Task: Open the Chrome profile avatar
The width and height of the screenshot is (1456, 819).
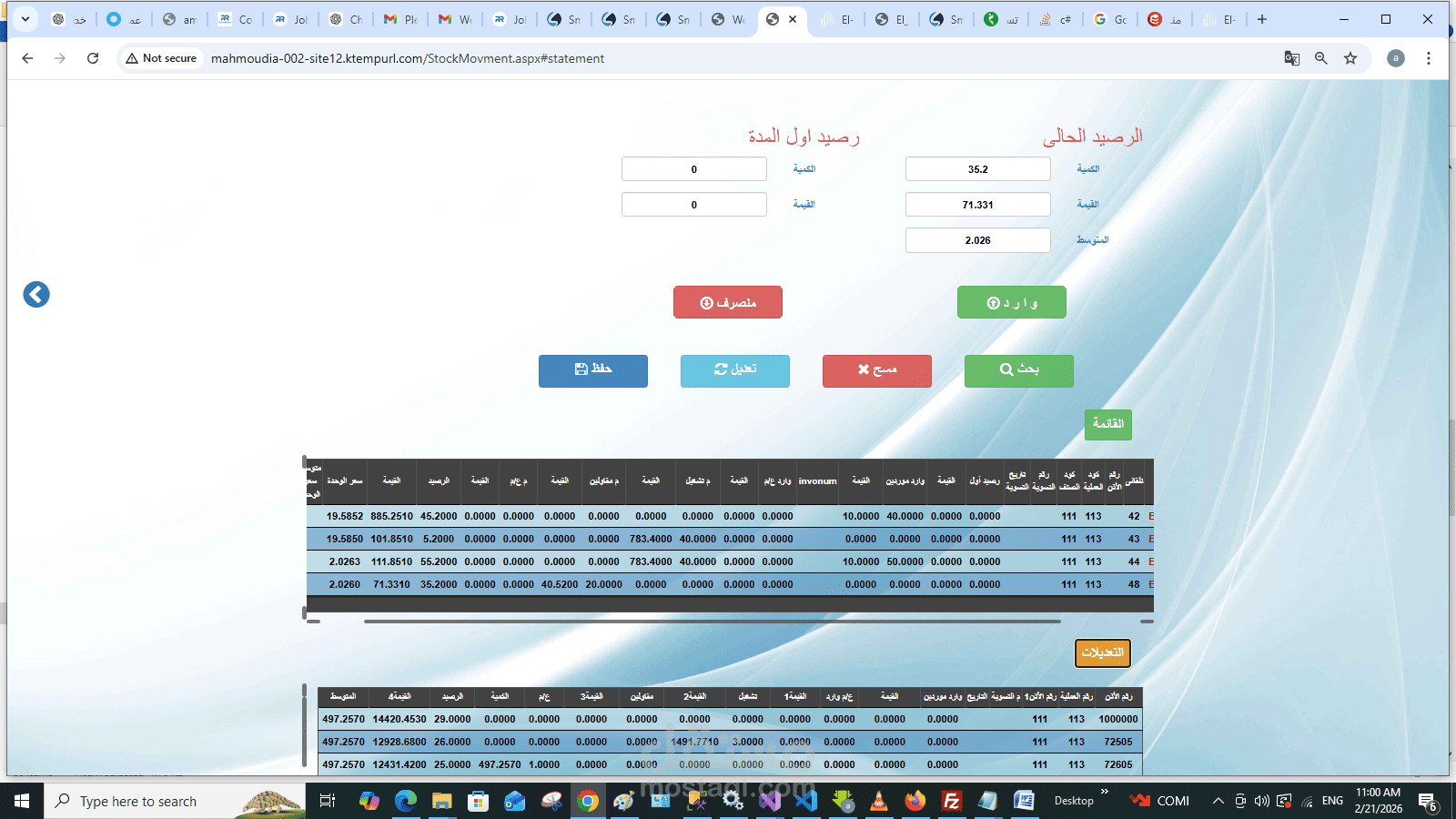Action: pyautogui.click(x=1395, y=58)
